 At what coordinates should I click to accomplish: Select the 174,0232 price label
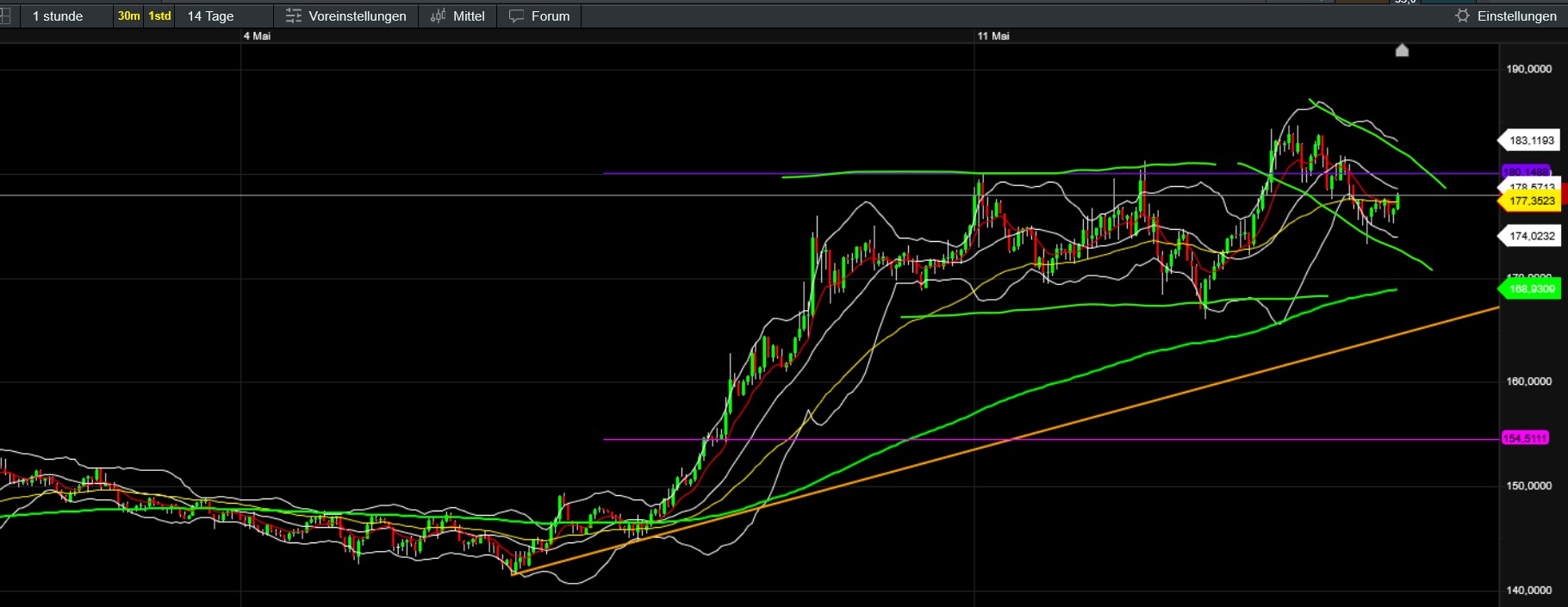[1530, 236]
